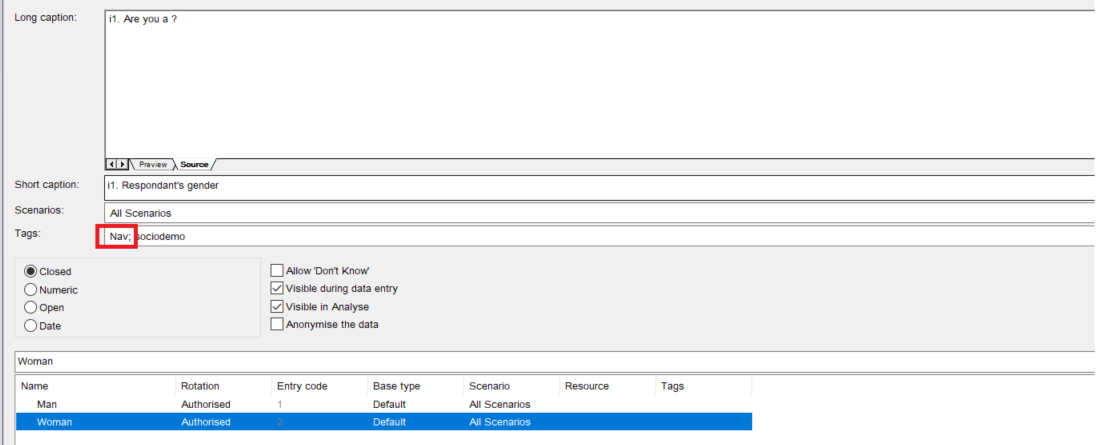Click inside the Long caption text area
1103x445 pixels.
598,85
